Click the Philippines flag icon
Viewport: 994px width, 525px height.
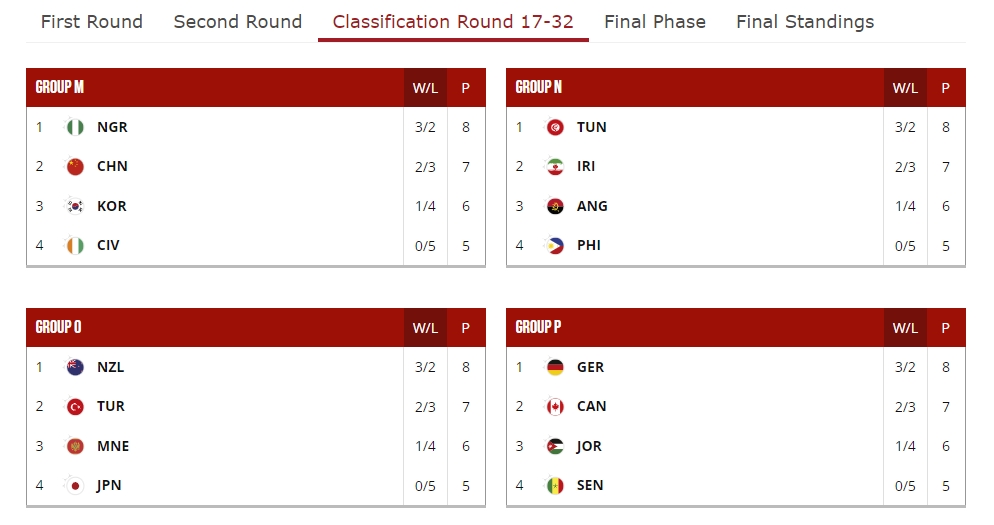click(x=555, y=246)
